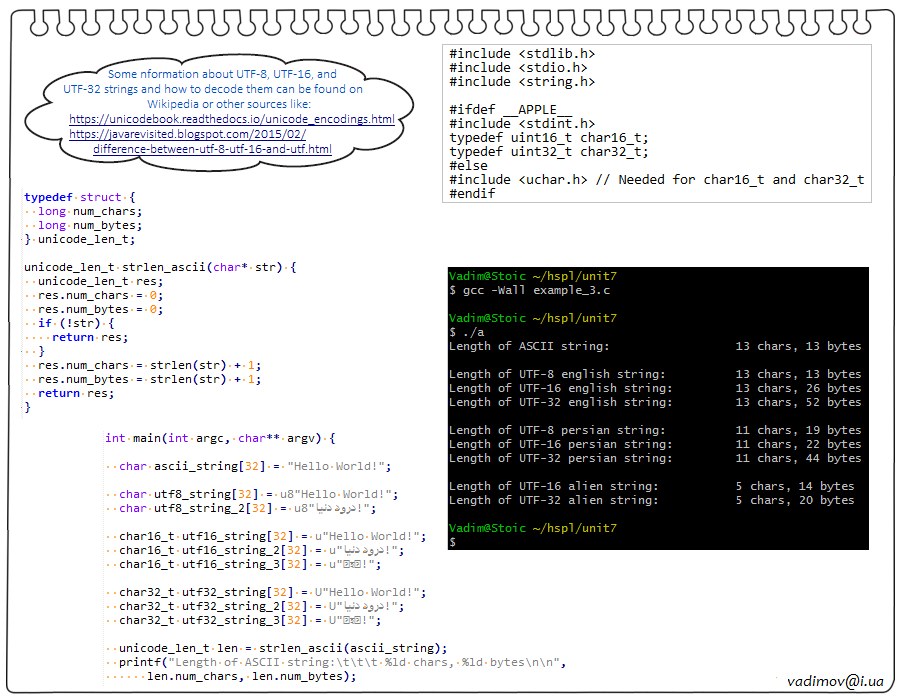Select the typedef uint16_t char16_t line
This screenshot has width=900, height=700.
click(x=548, y=138)
